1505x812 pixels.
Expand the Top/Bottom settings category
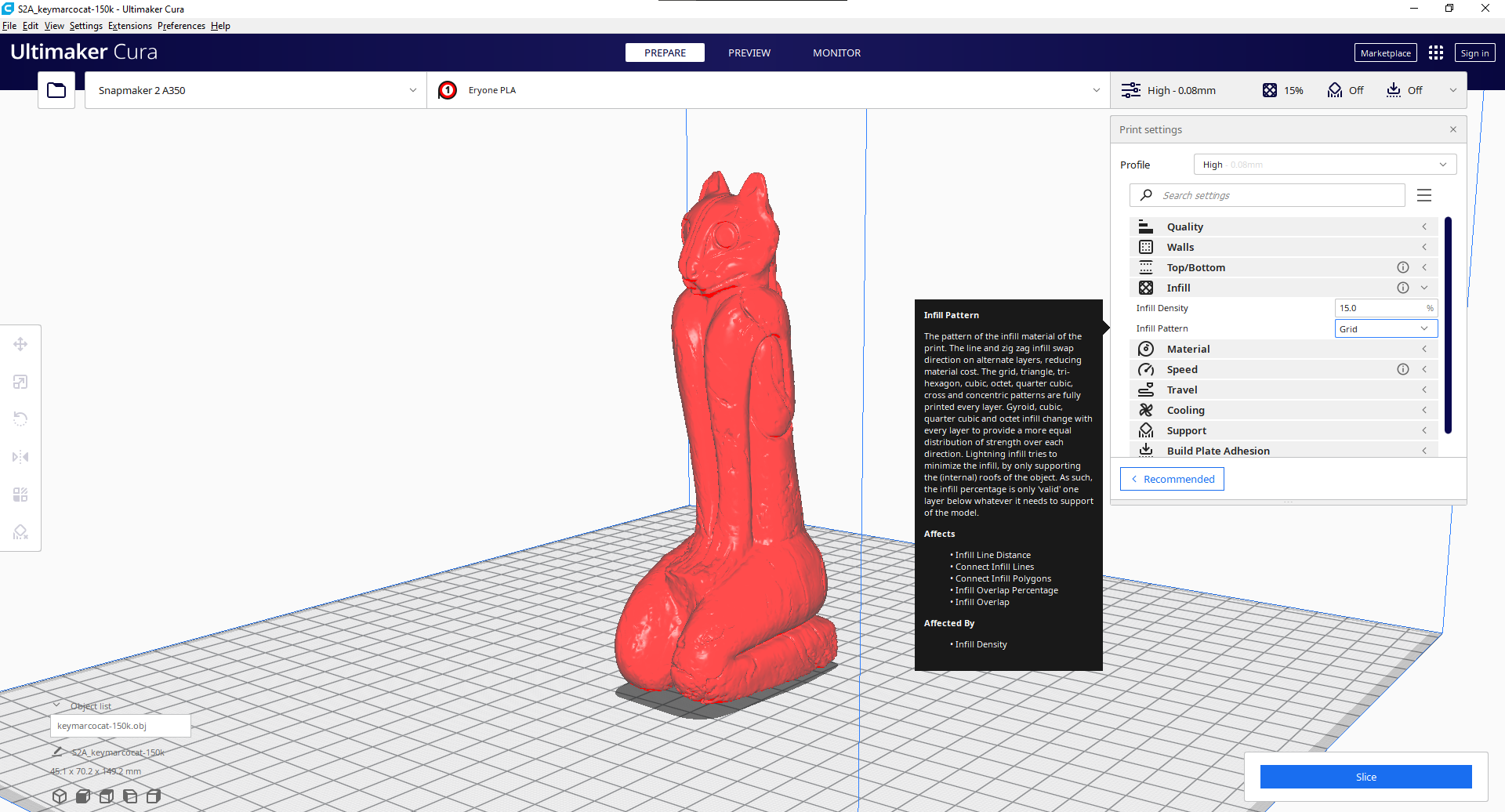[x=1284, y=267]
